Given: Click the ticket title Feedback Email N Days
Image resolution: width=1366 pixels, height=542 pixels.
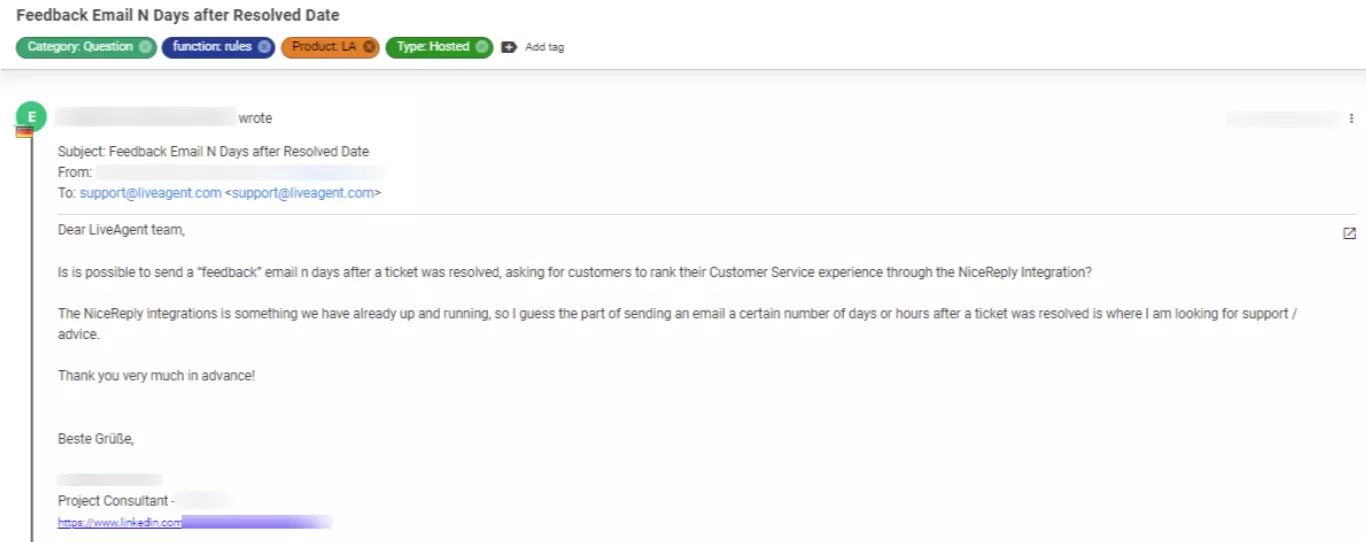Looking at the screenshot, I should [178, 15].
